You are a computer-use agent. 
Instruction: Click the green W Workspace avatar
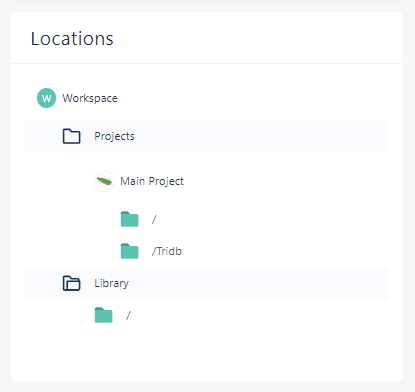pyautogui.click(x=46, y=98)
